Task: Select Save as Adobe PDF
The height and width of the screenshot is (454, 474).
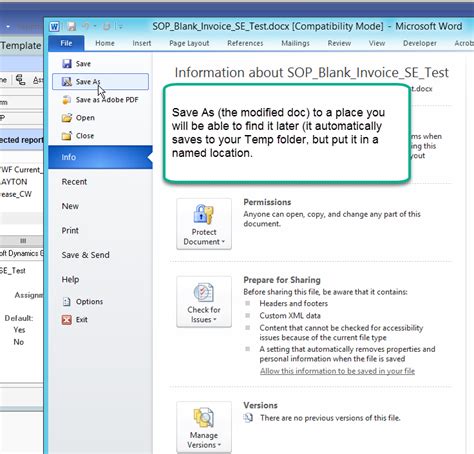Action: click(x=100, y=100)
